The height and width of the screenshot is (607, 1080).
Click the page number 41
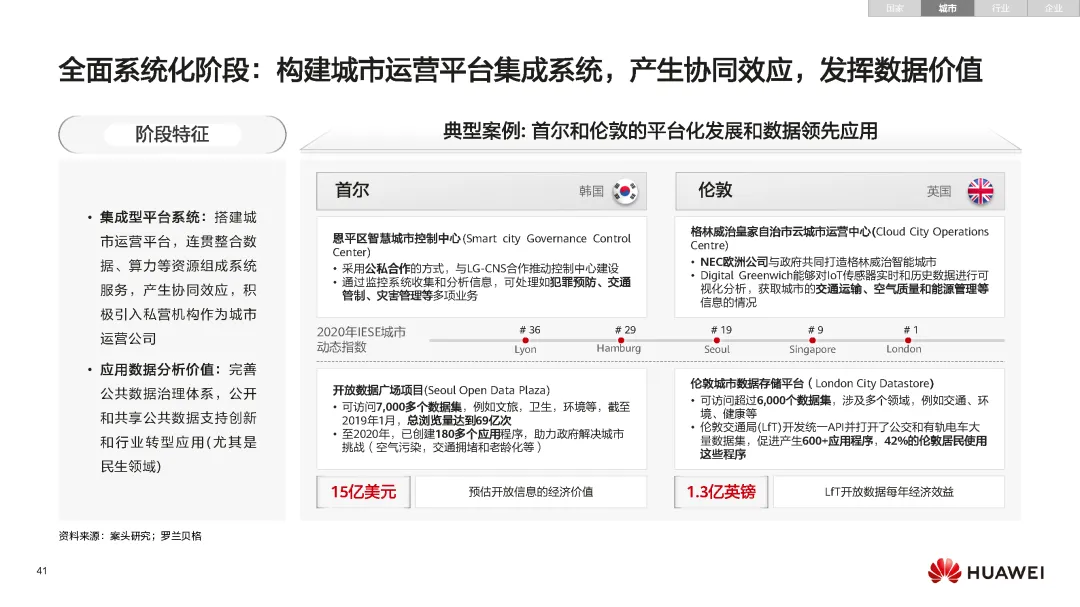[42, 570]
